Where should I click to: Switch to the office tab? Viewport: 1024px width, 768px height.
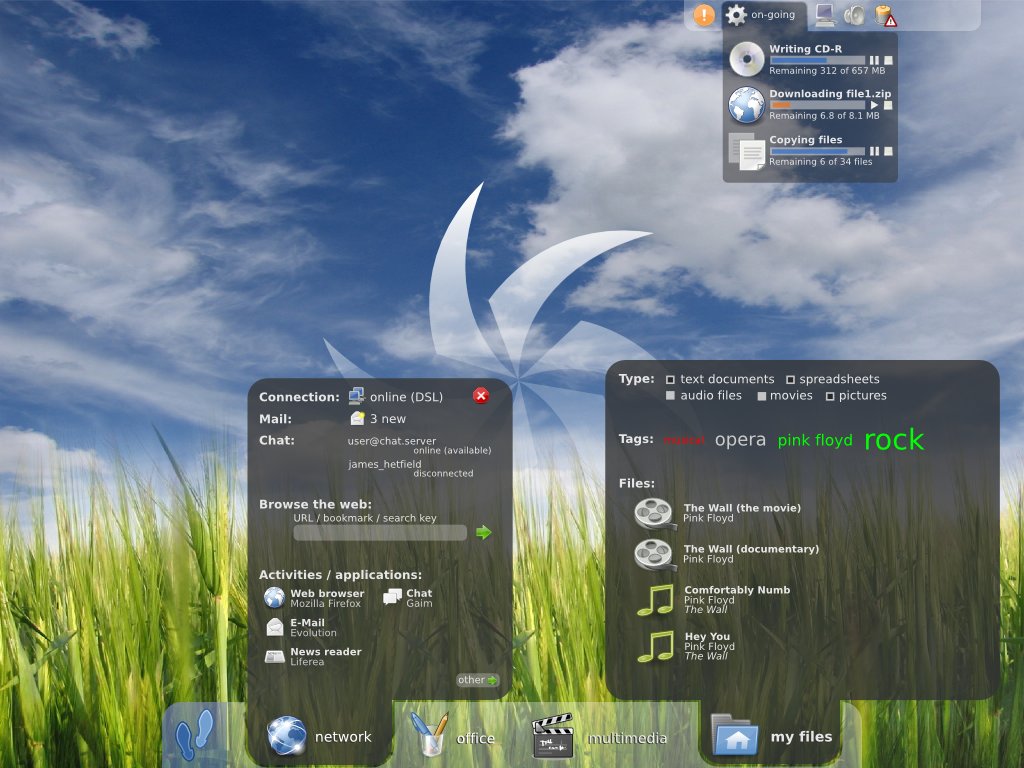[x=453, y=738]
